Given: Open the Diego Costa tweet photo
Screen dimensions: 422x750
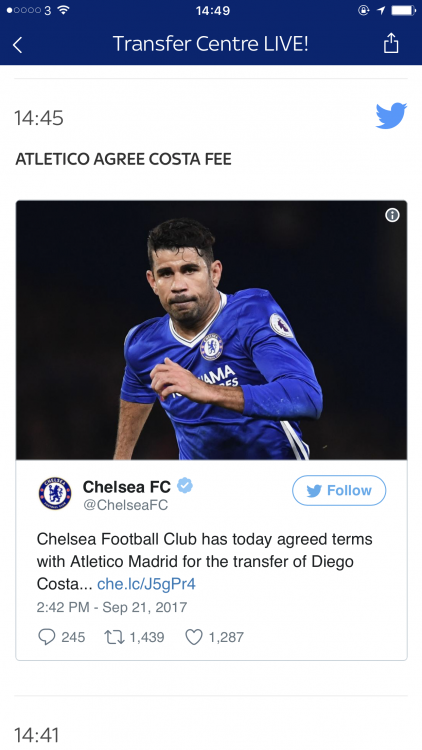Looking at the screenshot, I should click(211, 330).
